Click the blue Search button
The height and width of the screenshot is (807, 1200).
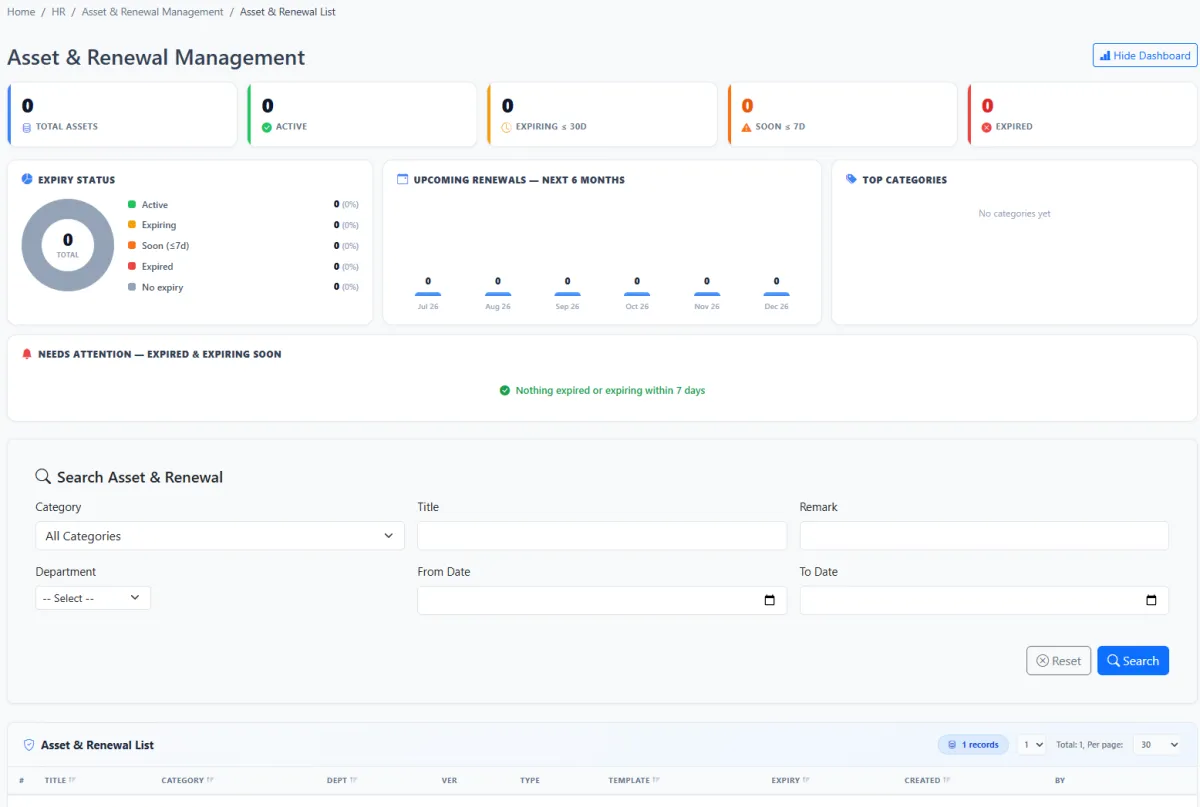pos(1133,661)
